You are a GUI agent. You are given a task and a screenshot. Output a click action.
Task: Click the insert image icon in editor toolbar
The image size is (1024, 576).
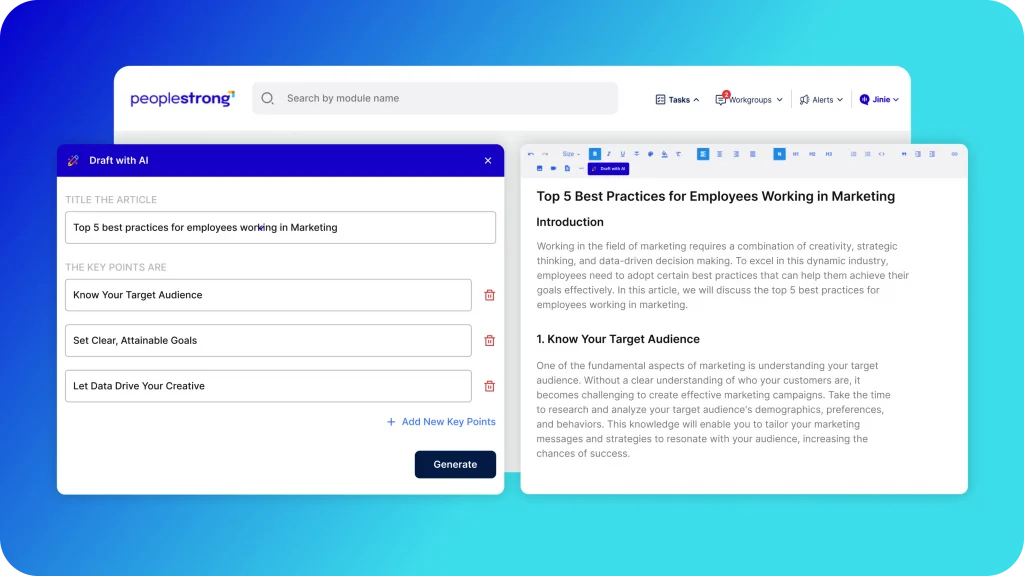click(539, 168)
